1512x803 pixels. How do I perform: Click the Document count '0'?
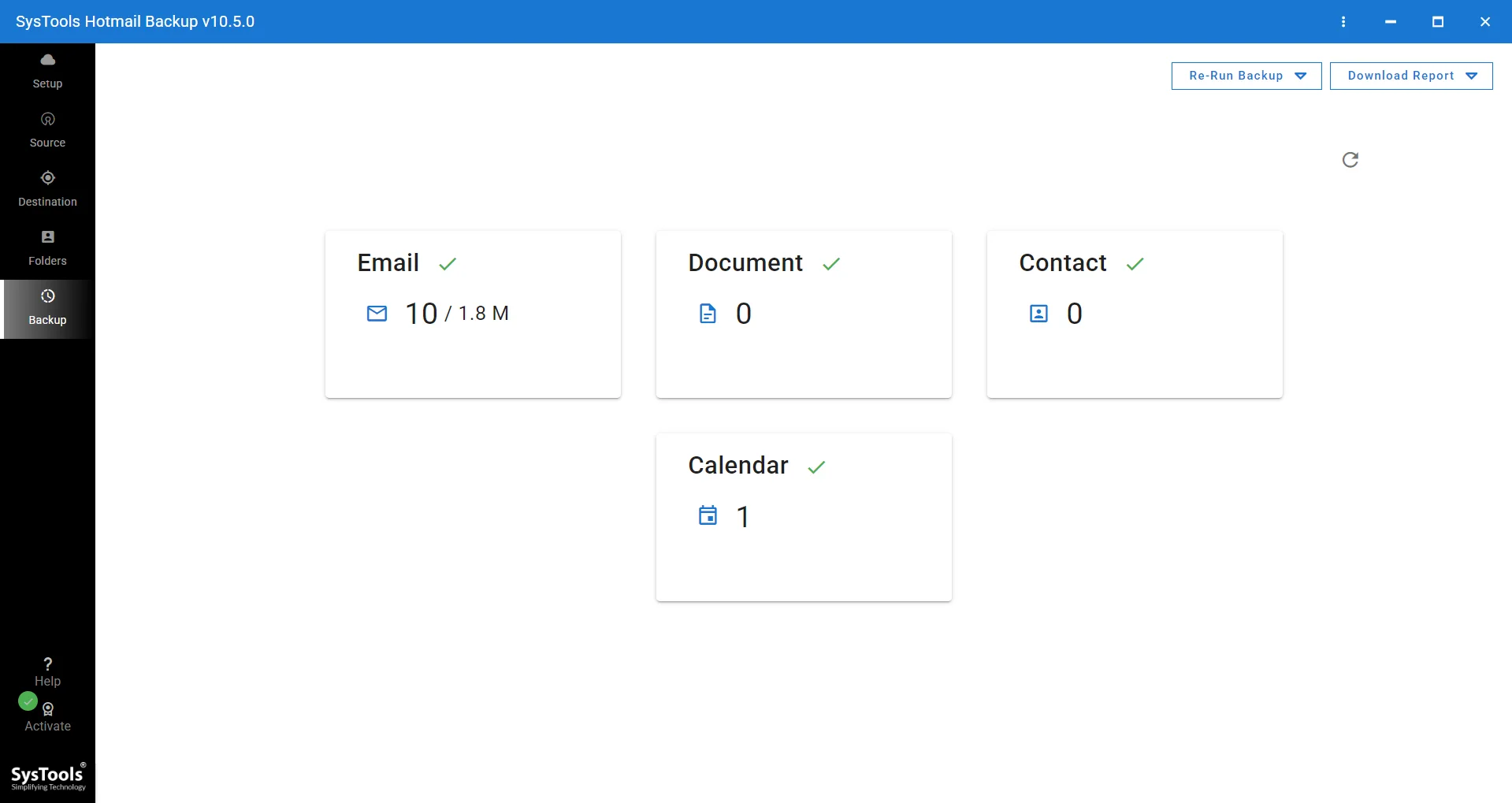744,314
